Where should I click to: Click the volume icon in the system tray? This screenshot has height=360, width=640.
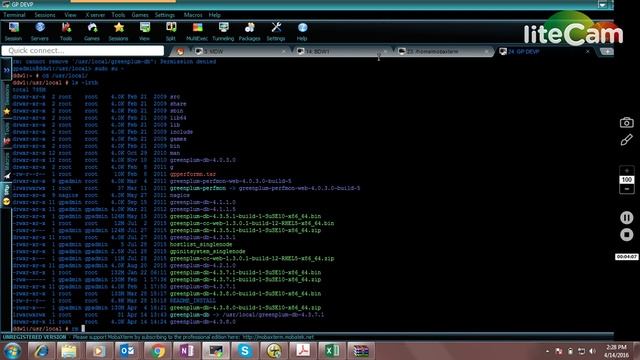[x=593, y=351]
